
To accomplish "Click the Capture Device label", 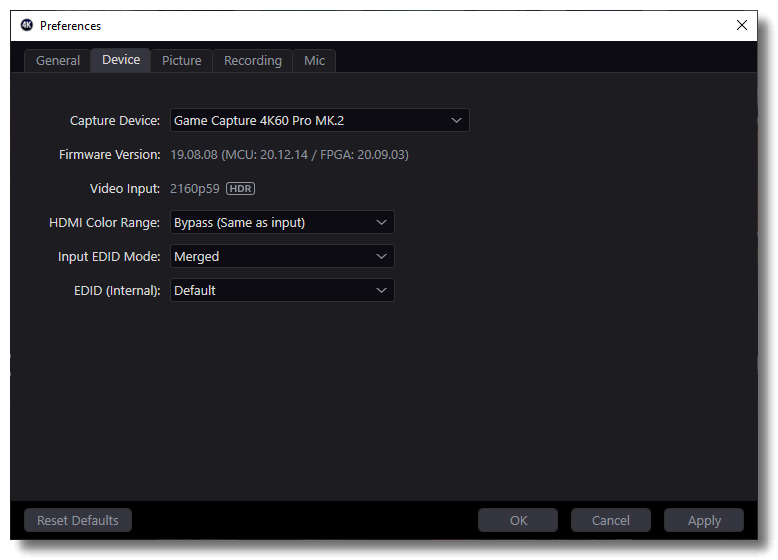I will point(114,120).
